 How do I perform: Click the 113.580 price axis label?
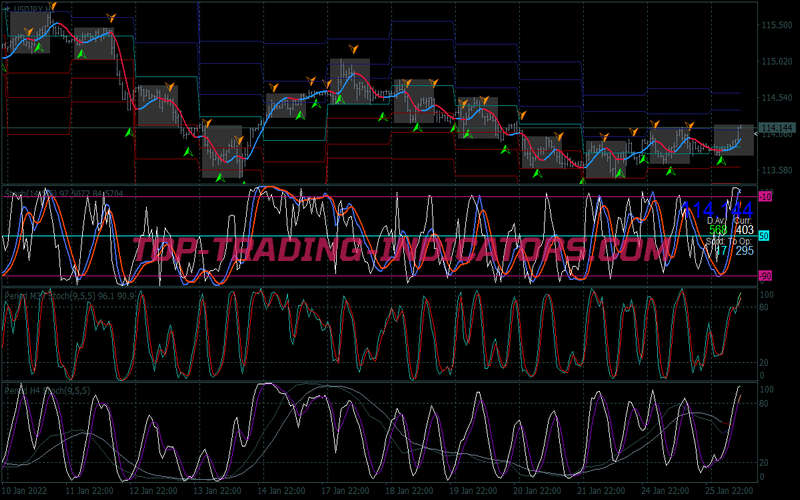pos(777,170)
